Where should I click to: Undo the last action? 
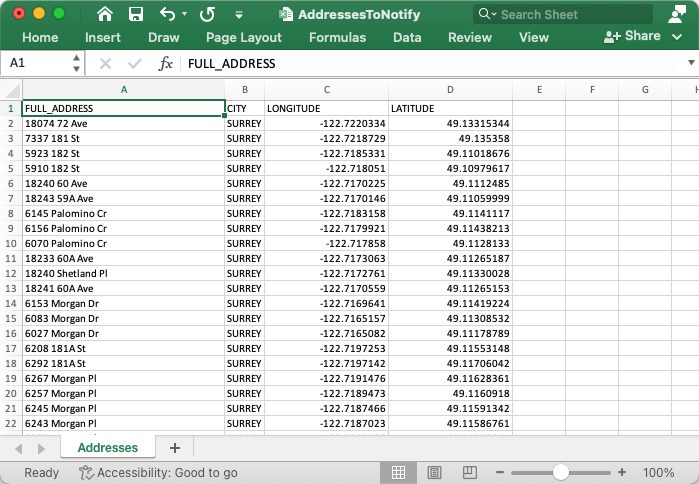[x=166, y=15]
